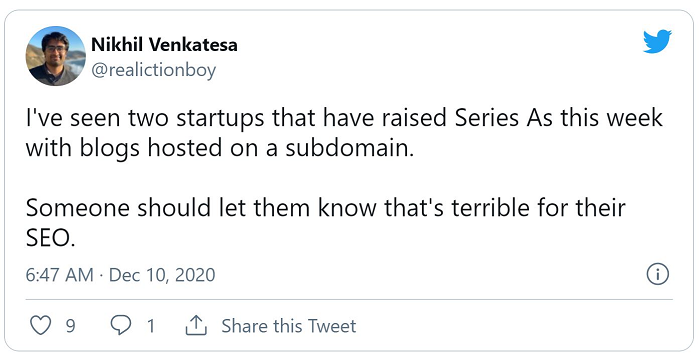Click the Dec 10, 2020 date
This screenshot has height=360, width=700.
[162, 275]
